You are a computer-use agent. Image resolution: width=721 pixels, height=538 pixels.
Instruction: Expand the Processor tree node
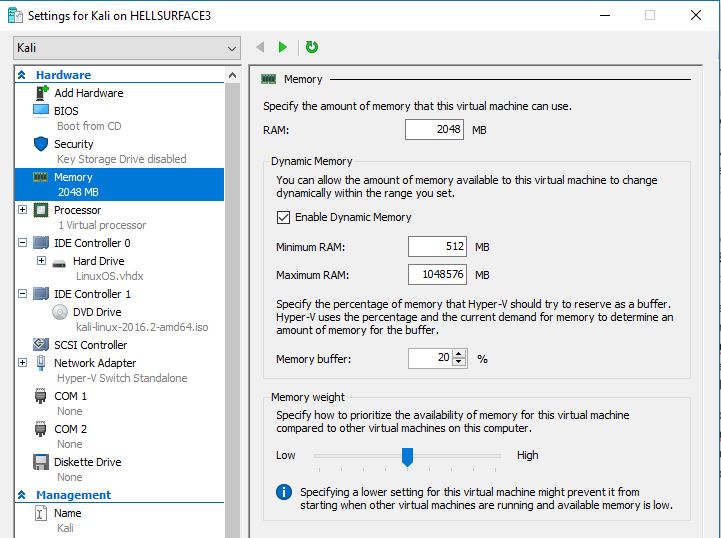pos(22,210)
